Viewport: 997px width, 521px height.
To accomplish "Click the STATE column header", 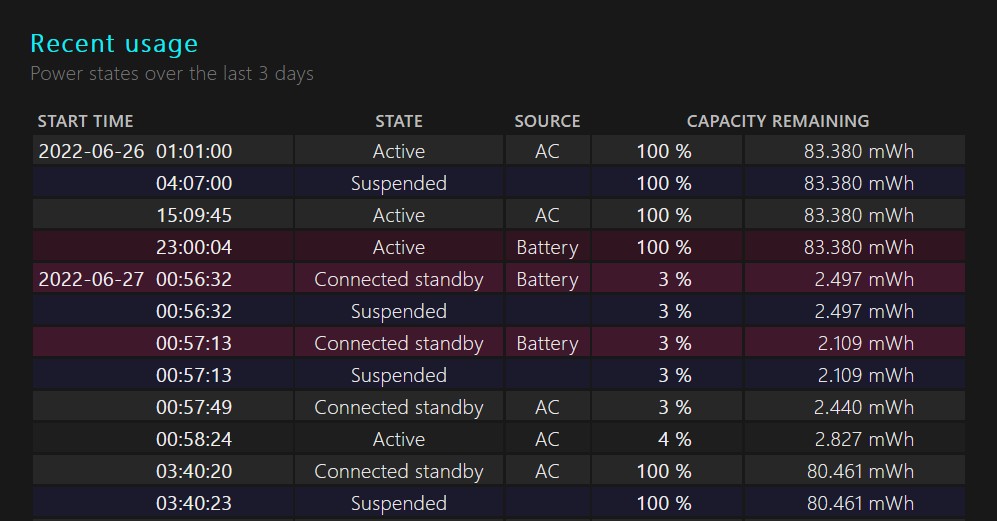I will [399, 122].
